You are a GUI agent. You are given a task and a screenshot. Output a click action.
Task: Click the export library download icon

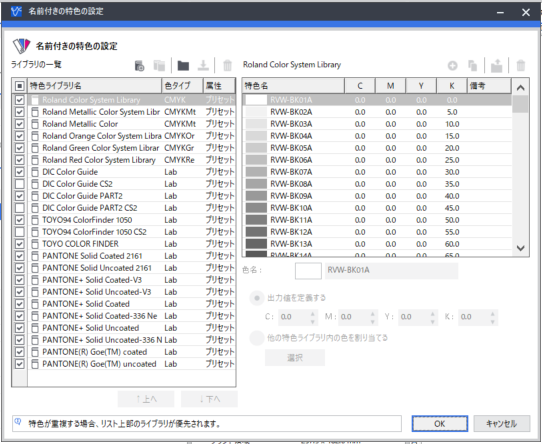click(203, 65)
